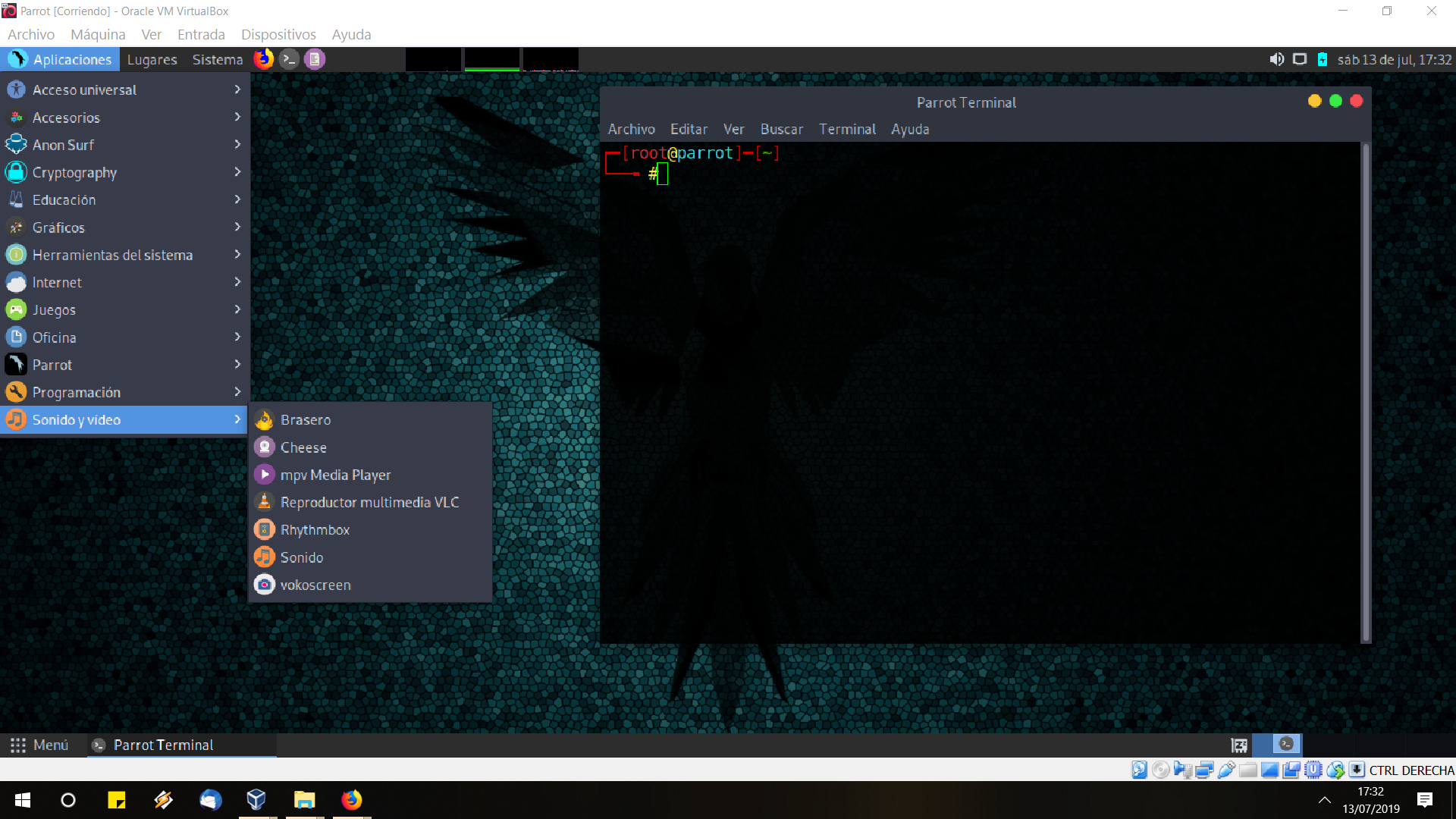Screen dimensions: 1456x819
Task: Close Parrot Terminal with red button
Action: point(1357,101)
